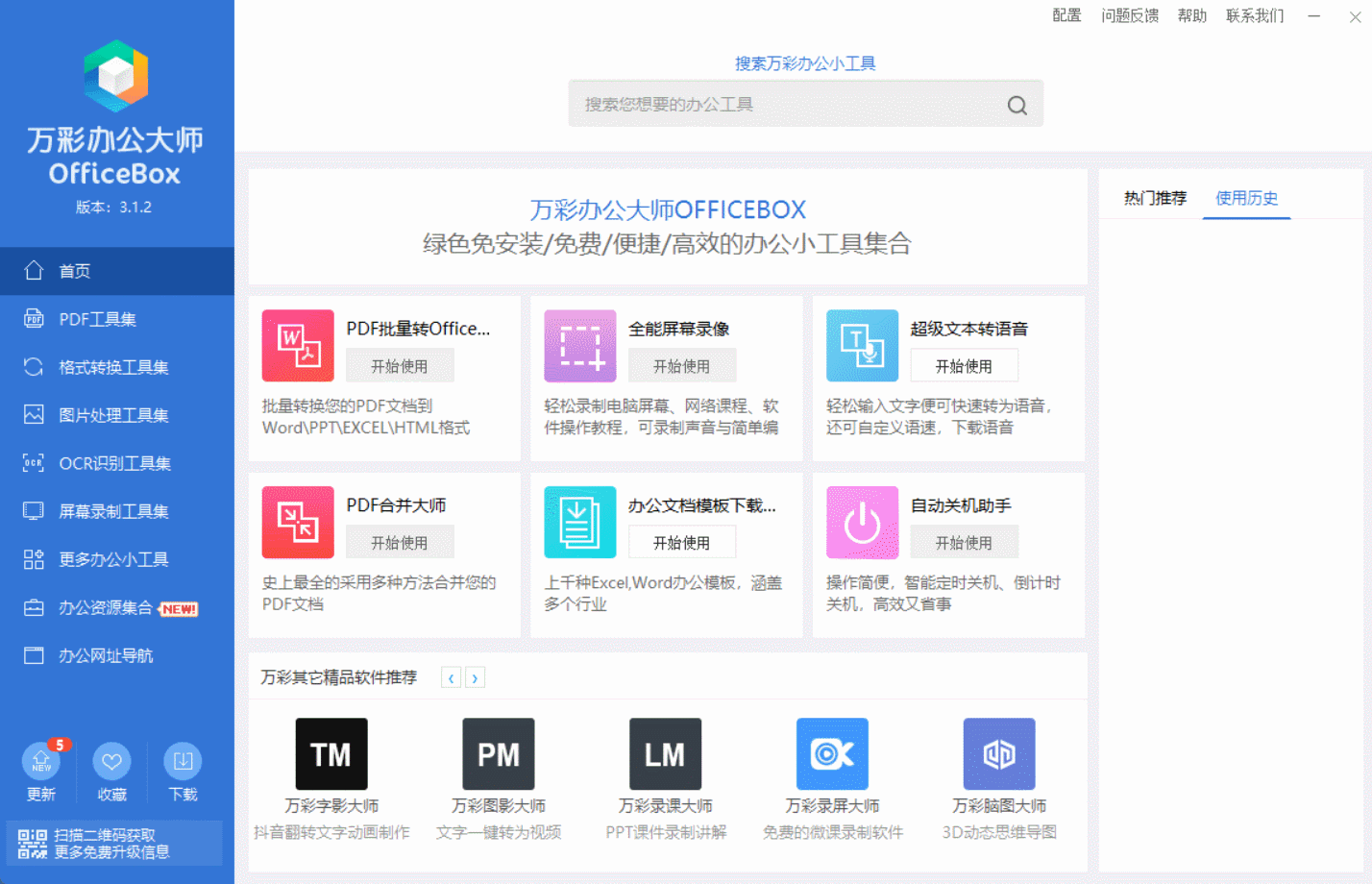The image size is (1372, 884).
Task: Launch the 全能屏幕录像 screen recorder icon
Action: coord(579,346)
